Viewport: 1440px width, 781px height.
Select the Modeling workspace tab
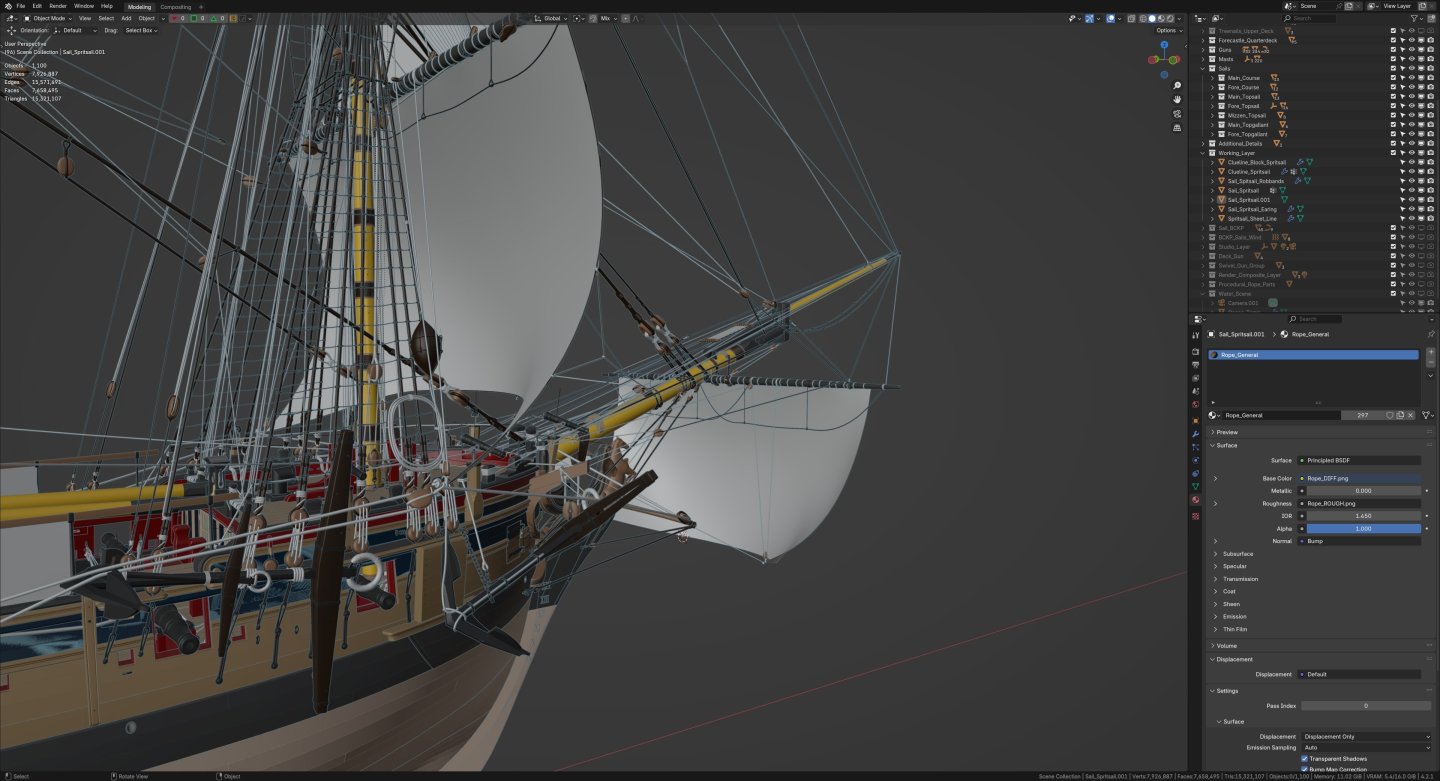[139, 7]
